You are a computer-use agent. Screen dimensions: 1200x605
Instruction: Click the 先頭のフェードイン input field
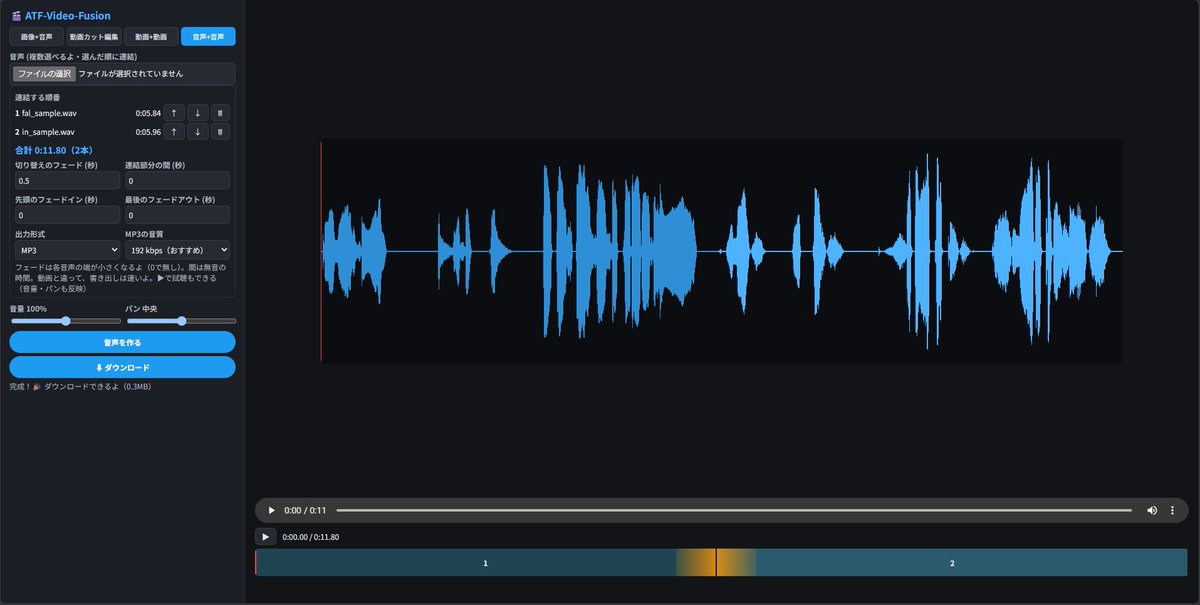pos(67,215)
